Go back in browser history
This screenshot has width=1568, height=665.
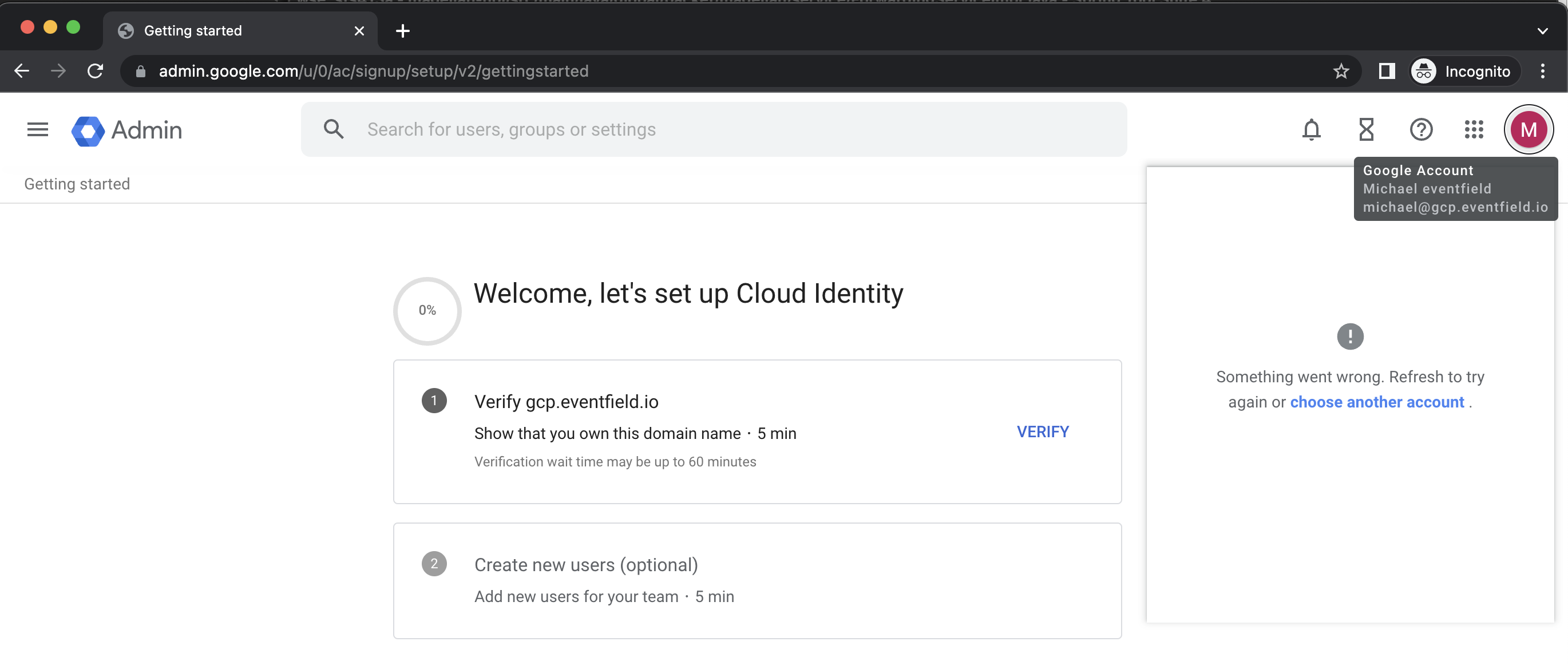tap(22, 71)
